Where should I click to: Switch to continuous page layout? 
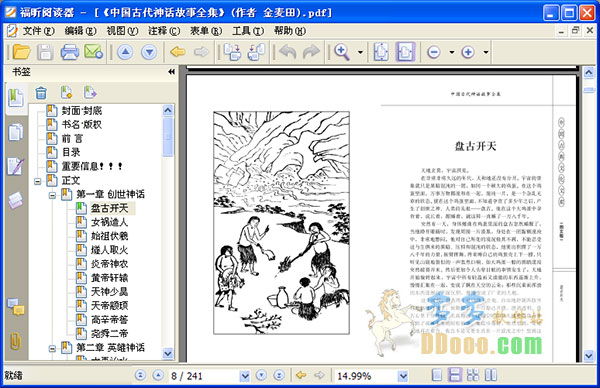pos(455,375)
